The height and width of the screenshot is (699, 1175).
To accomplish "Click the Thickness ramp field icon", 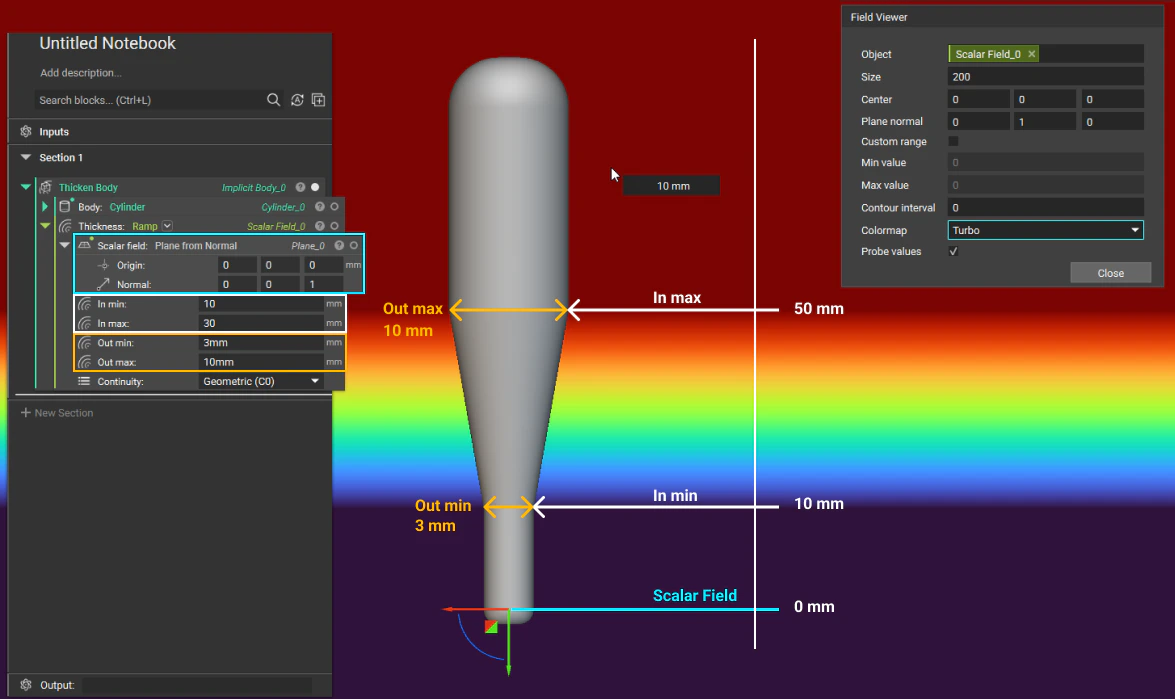I will (x=65, y=226).
